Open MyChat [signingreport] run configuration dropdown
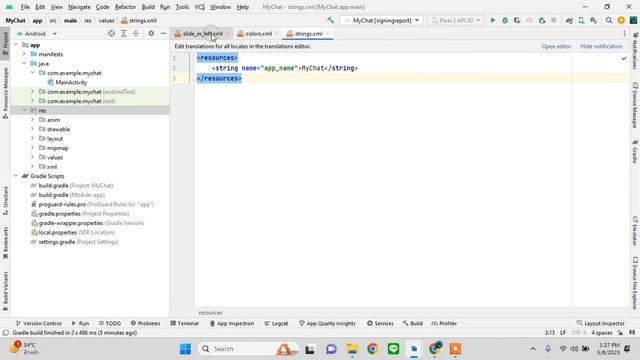 [x=382, y=20]
